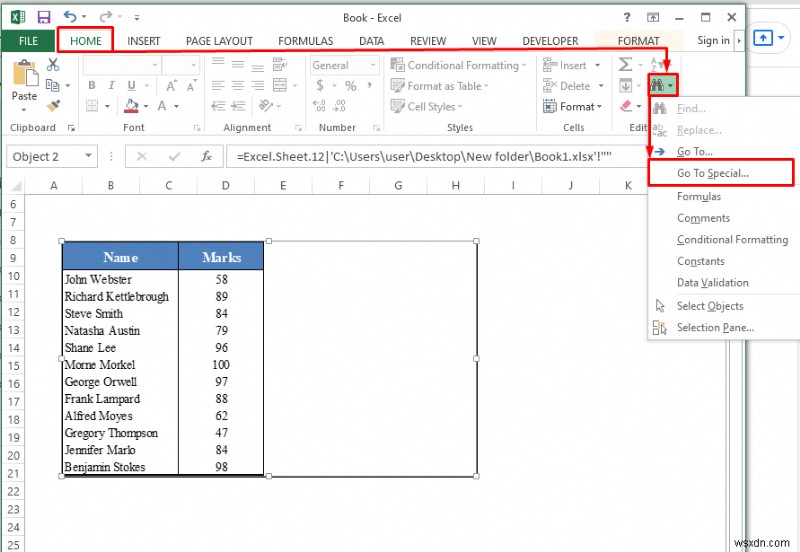Click the Undo arrow icon

coord(70,17)
